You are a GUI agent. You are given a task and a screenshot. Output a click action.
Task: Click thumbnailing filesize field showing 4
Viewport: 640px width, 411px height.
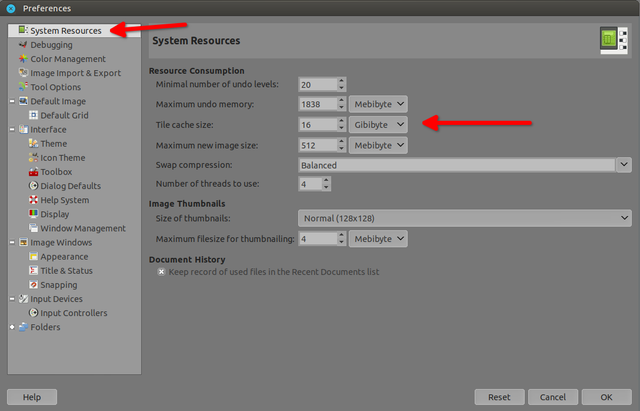click(318, 239)
